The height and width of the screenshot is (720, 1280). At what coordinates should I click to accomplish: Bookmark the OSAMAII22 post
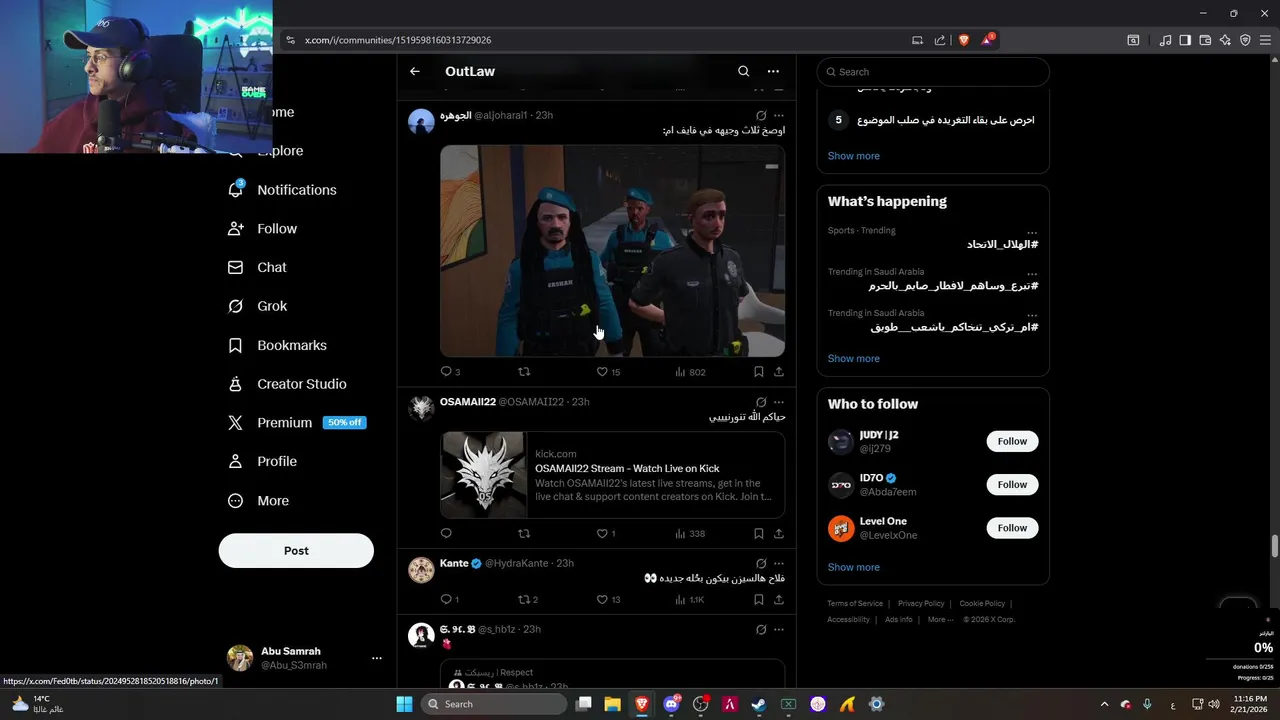coord(759,533)
